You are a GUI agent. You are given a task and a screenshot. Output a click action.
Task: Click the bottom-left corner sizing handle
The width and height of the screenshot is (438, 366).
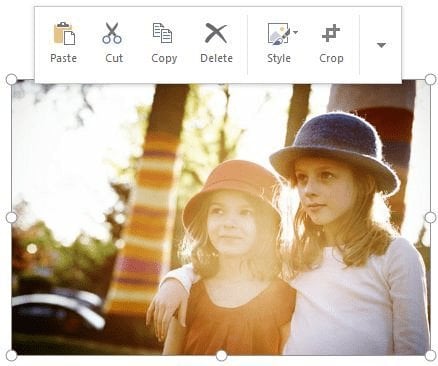pos(11,356)
